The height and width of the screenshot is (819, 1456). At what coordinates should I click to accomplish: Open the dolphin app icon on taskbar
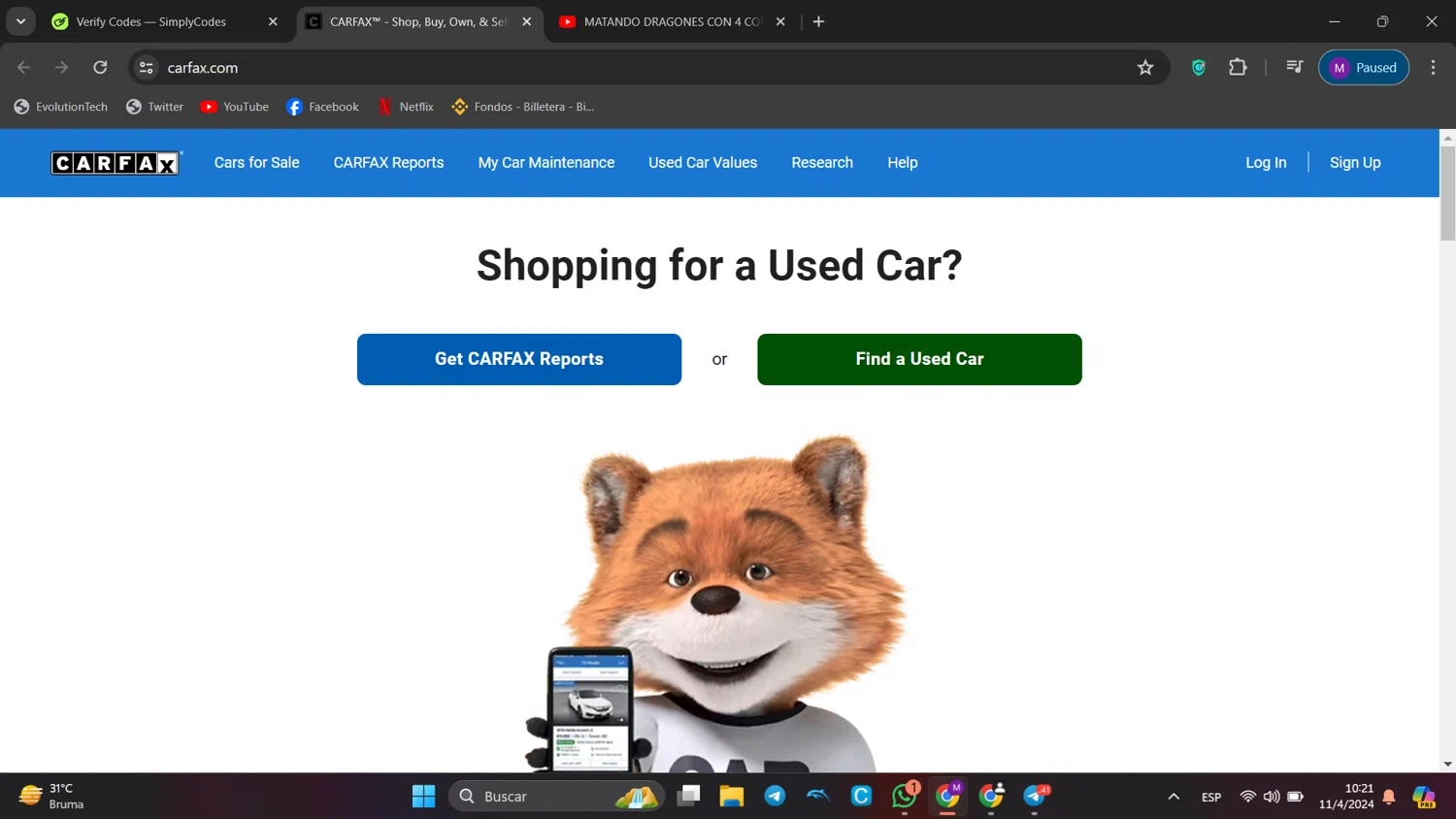818,796
